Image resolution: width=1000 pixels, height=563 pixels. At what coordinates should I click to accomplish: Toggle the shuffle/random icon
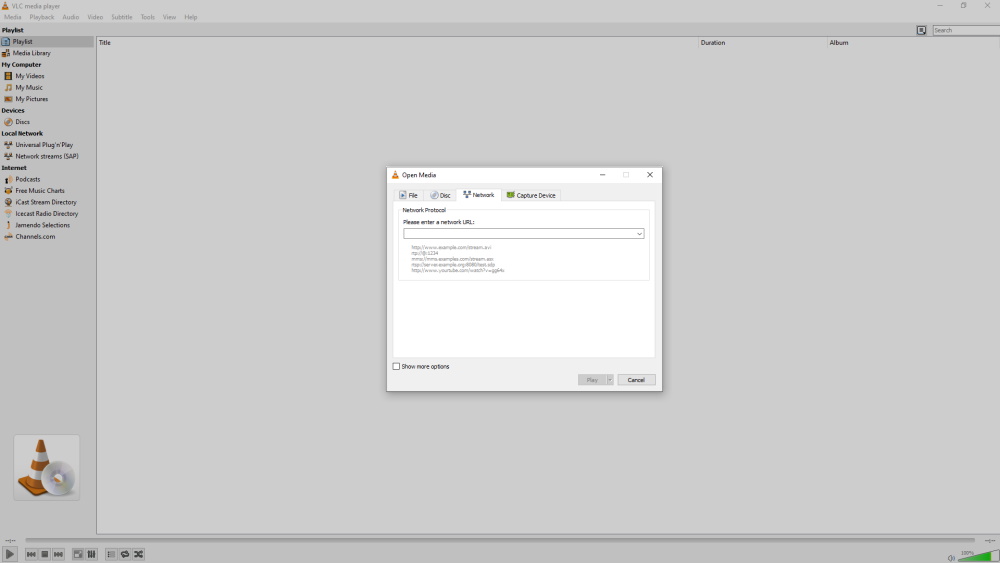[138, 554]
